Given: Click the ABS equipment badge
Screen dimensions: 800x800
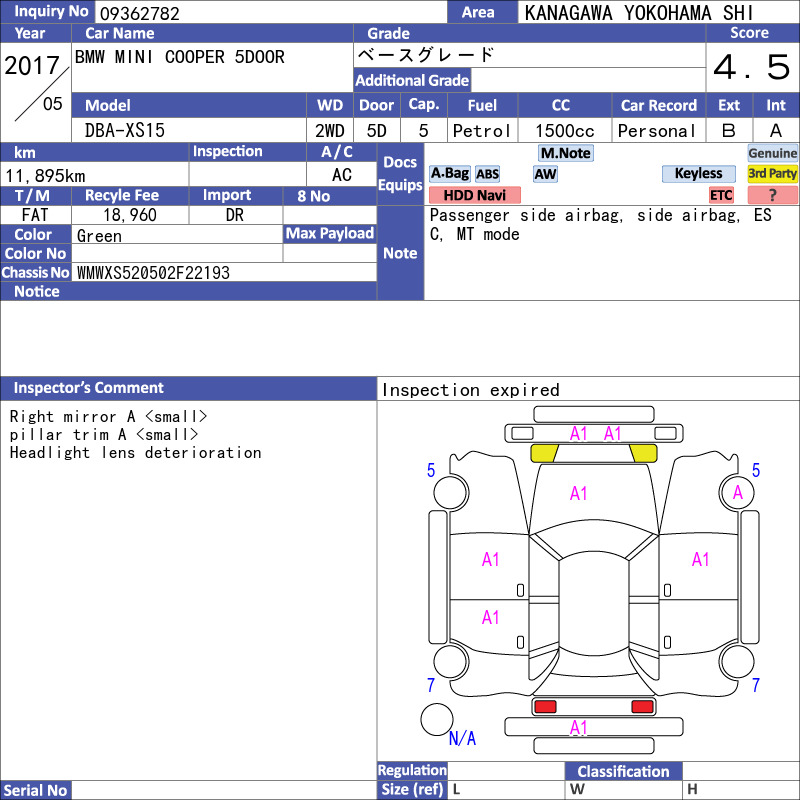Looking at the screenshot, I should pyautogui.click(x=487, y=174).
